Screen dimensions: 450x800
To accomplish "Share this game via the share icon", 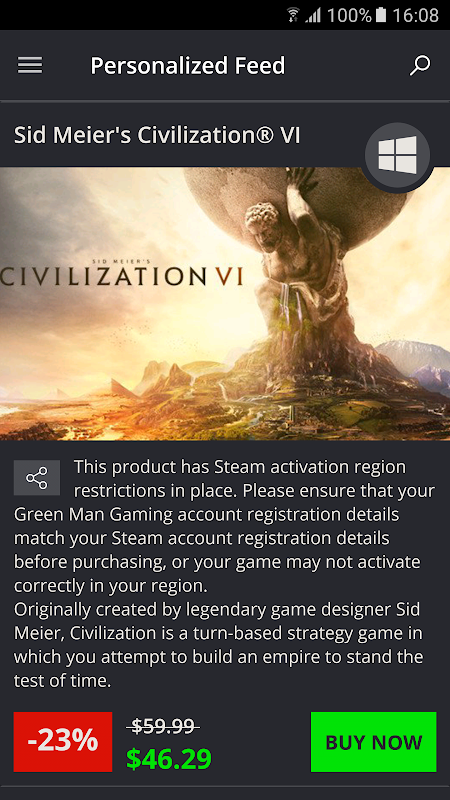I will click(37, 478).
